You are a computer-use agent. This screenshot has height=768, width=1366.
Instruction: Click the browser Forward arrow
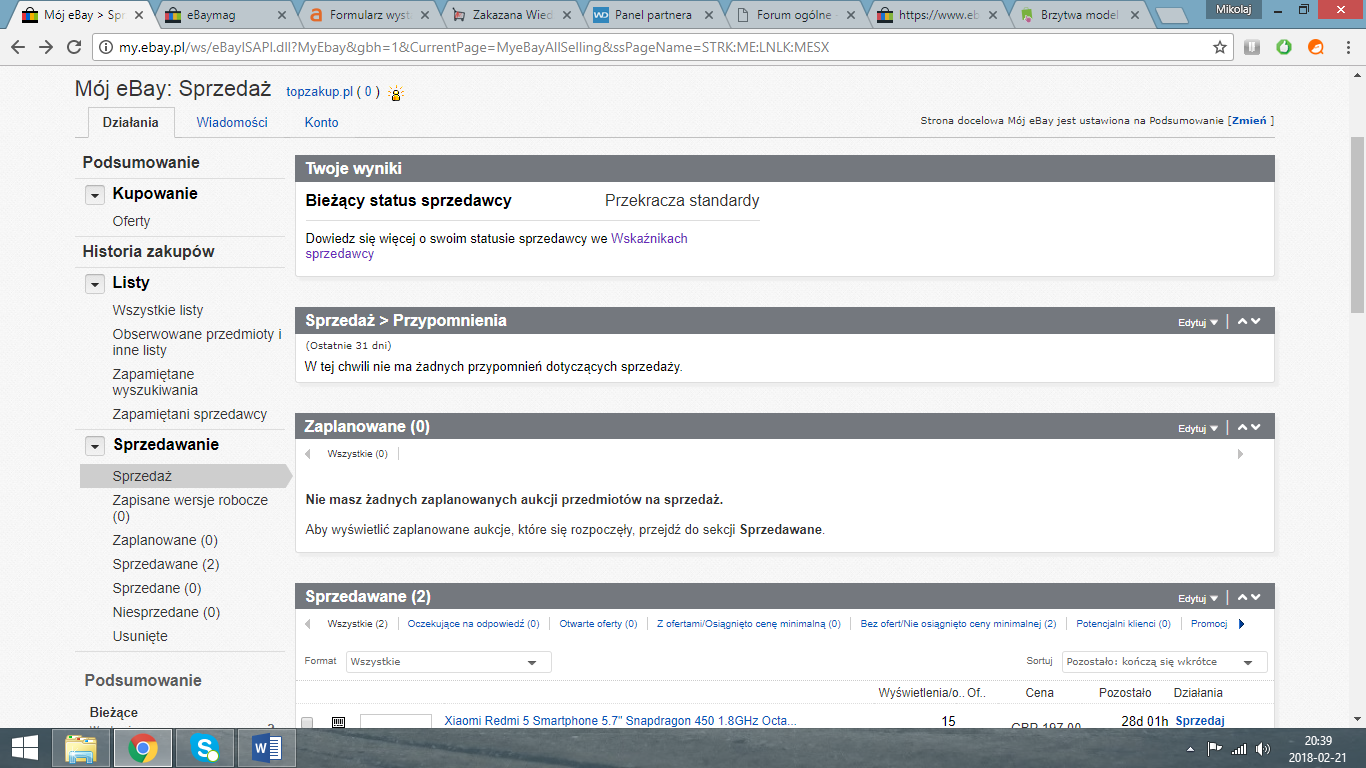pyautogui.click(x=46, y=47)
